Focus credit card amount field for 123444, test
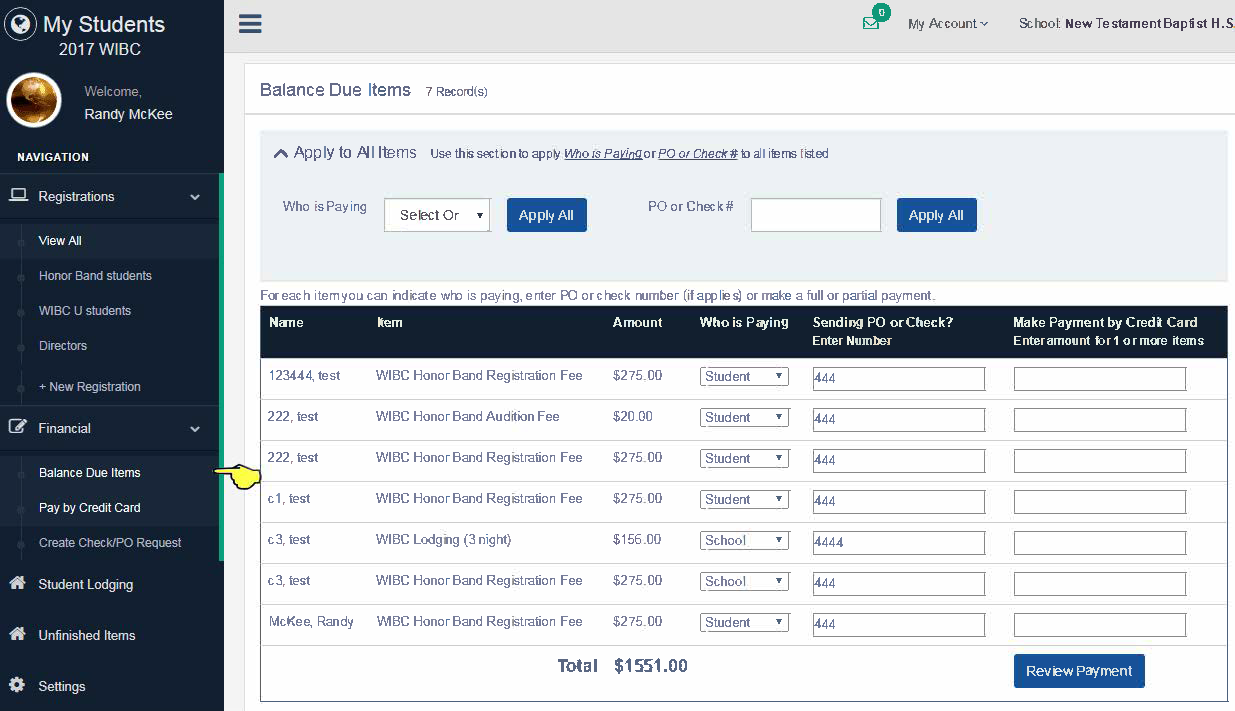This screenshot has width=1235, height=711. point(1100,378)
